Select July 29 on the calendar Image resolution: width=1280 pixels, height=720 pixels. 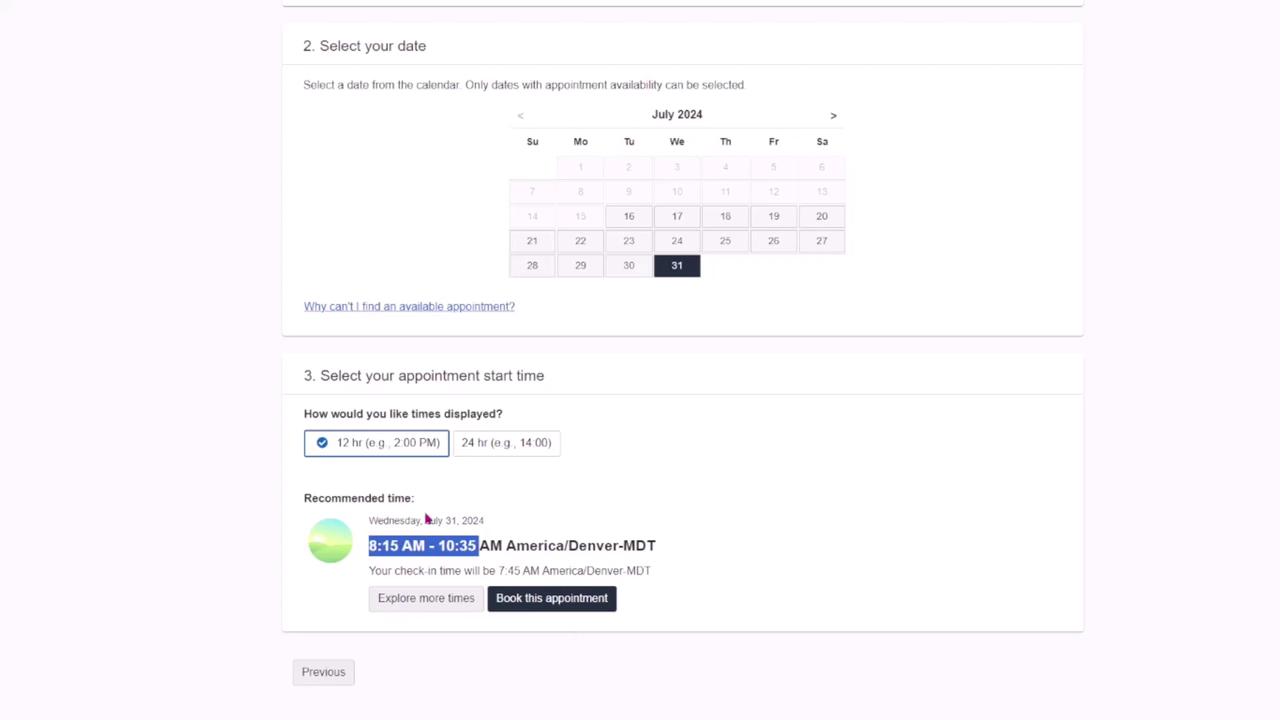[580, 265]
